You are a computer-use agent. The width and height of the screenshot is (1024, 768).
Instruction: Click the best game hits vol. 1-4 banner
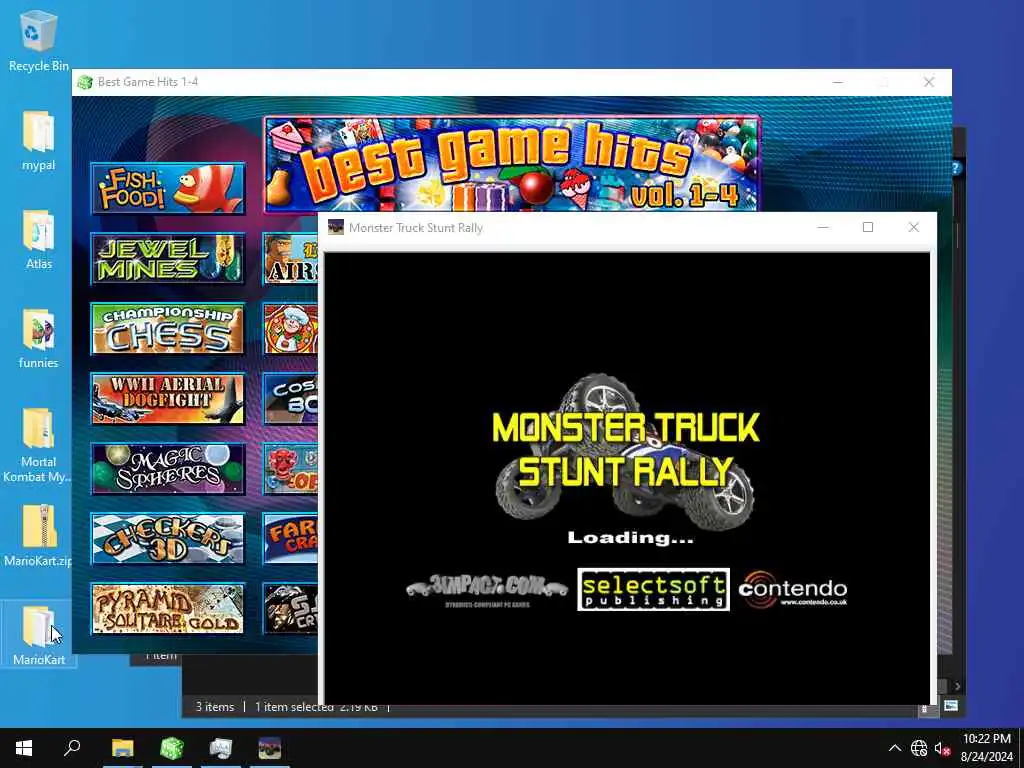tap(512, 164)
